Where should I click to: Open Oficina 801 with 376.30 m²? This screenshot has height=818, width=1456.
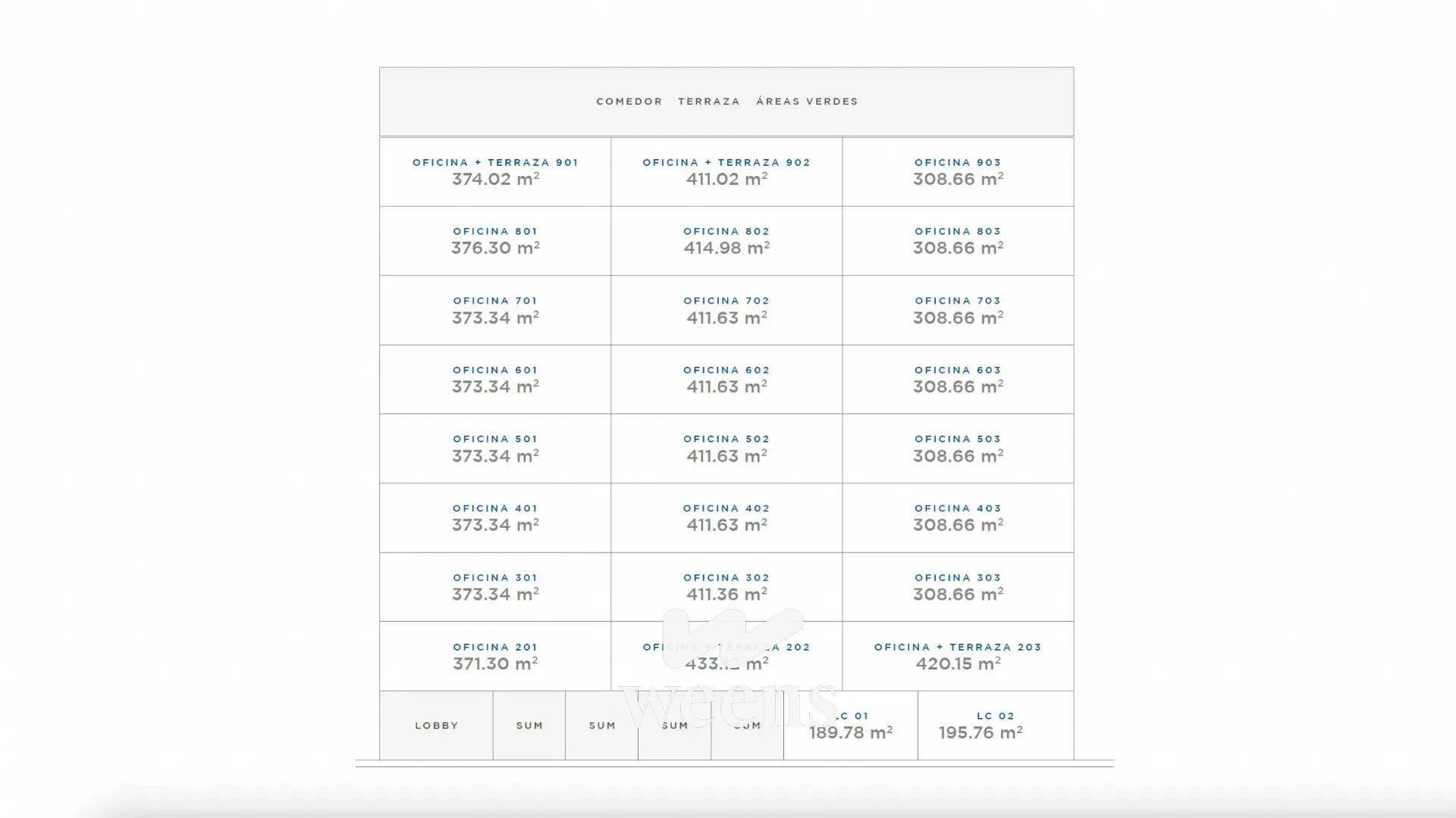(495, 241)
